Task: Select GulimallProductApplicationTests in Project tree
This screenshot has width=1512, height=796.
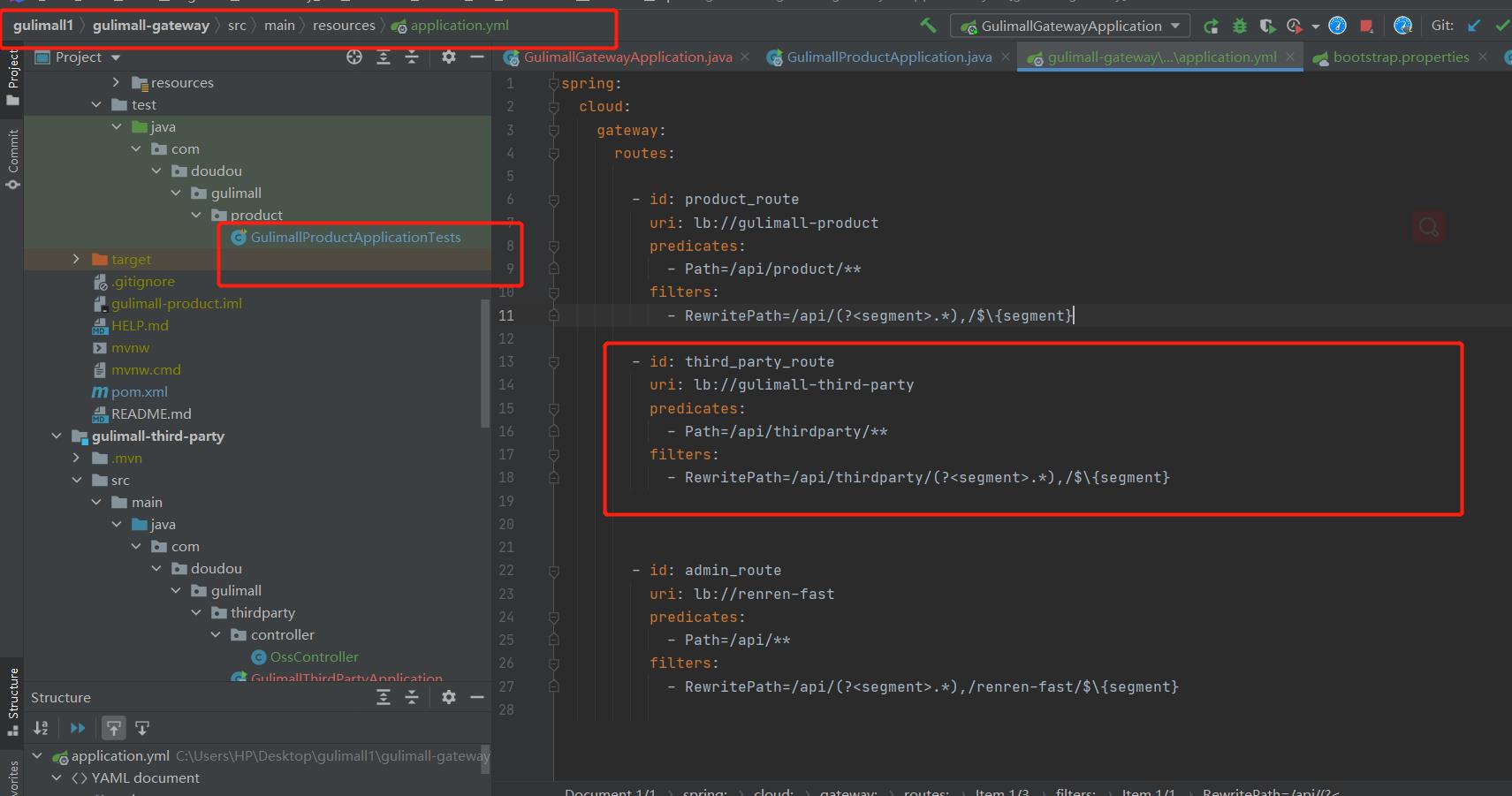Action: click(x=346, y=237)
